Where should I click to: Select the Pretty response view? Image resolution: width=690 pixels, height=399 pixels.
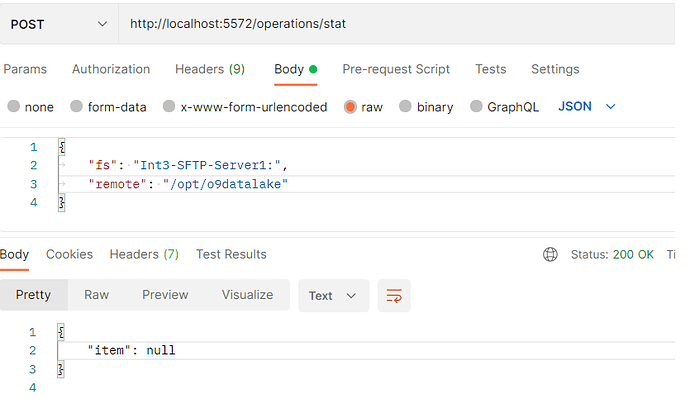click(34, 295)
